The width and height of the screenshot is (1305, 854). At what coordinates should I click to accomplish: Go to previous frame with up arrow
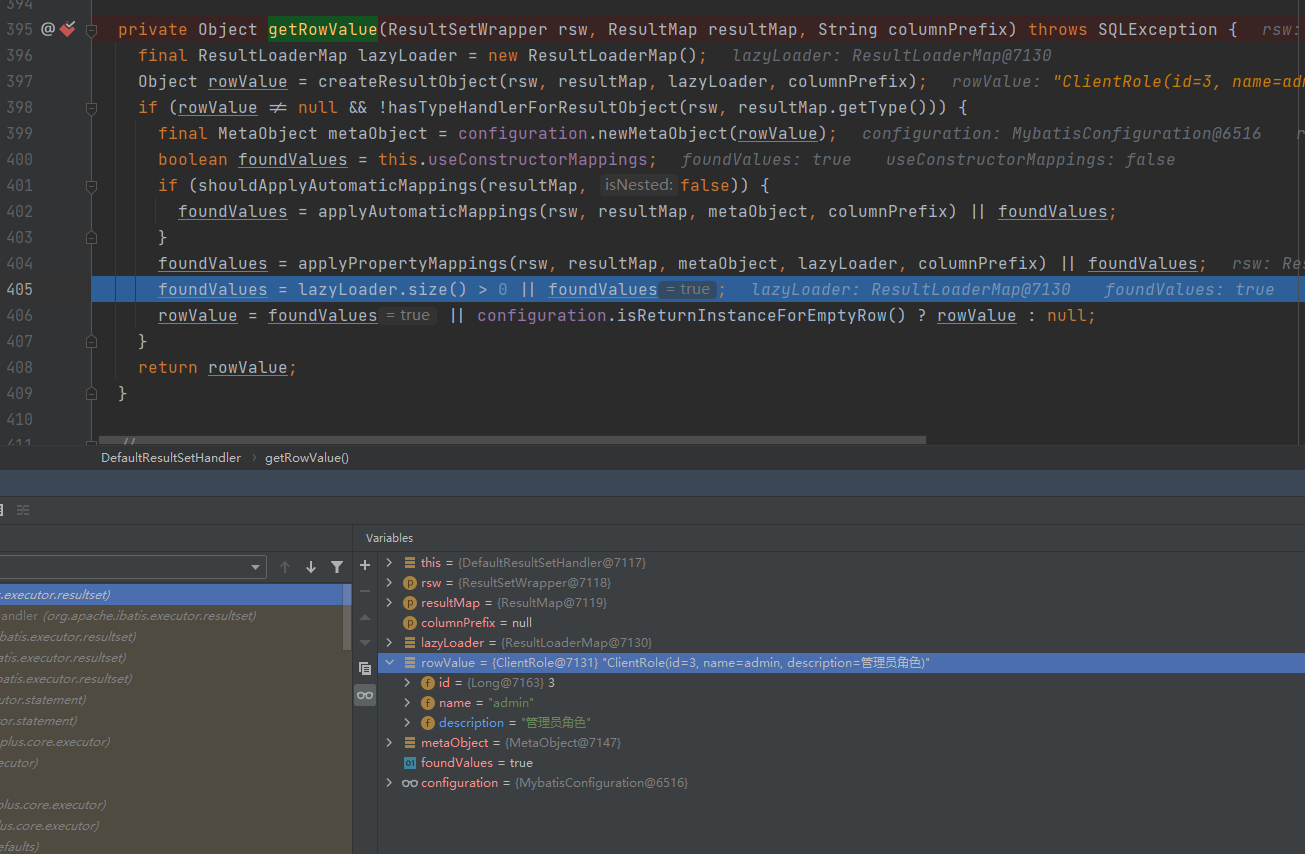click(x=285, y=567)
